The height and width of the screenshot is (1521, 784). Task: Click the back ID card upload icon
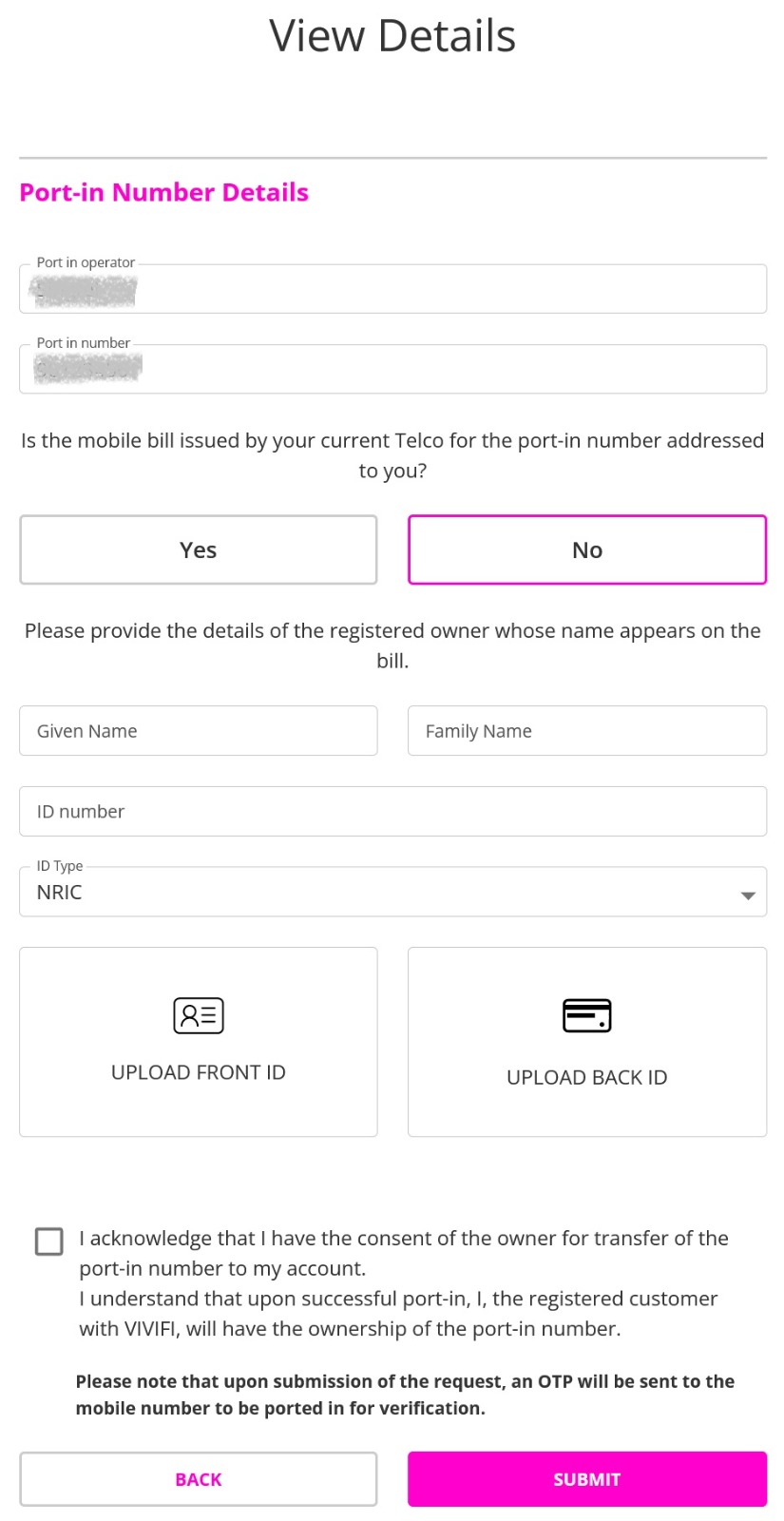pyautogui.click(x=585, y=1014)
